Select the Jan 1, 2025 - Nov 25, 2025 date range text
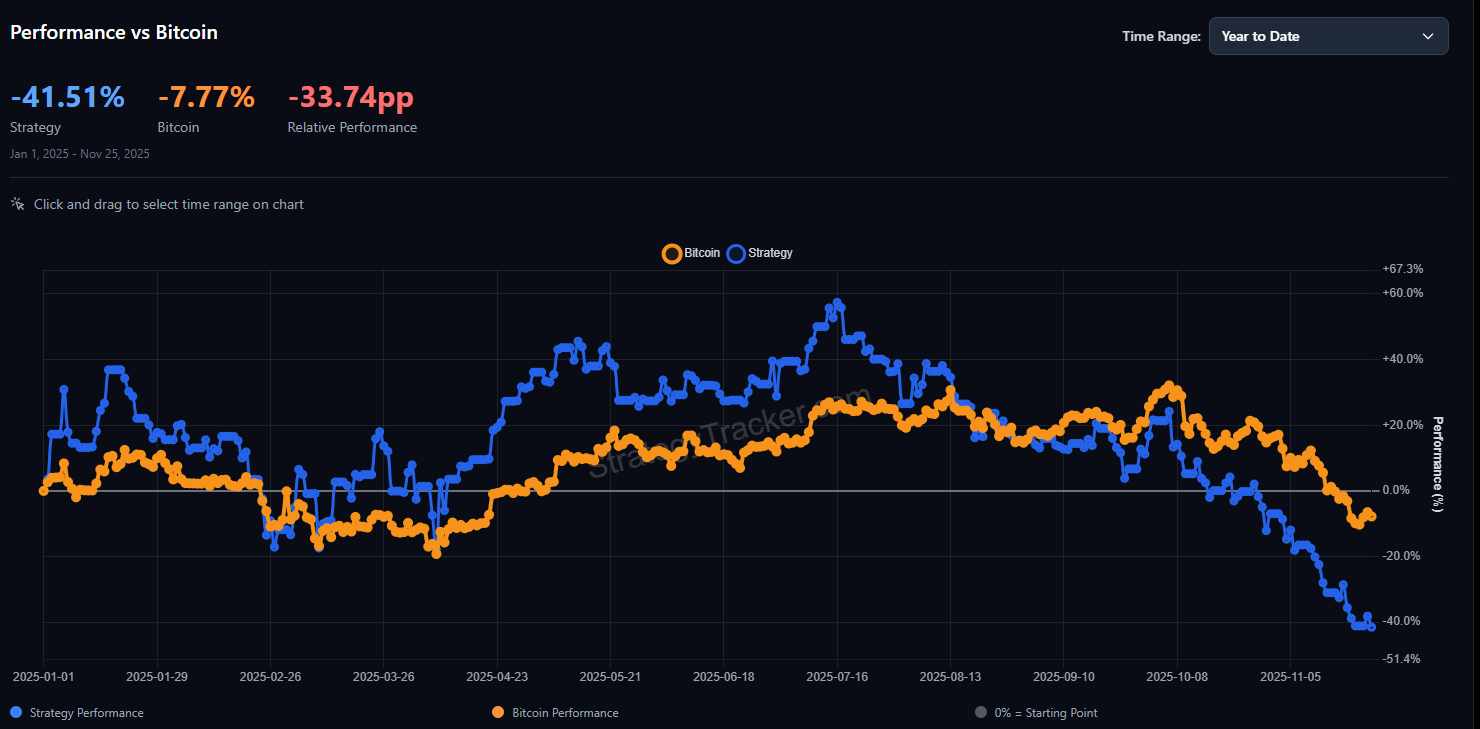Viewport: 1480px width, 729px height. click(x=79, y=153)
